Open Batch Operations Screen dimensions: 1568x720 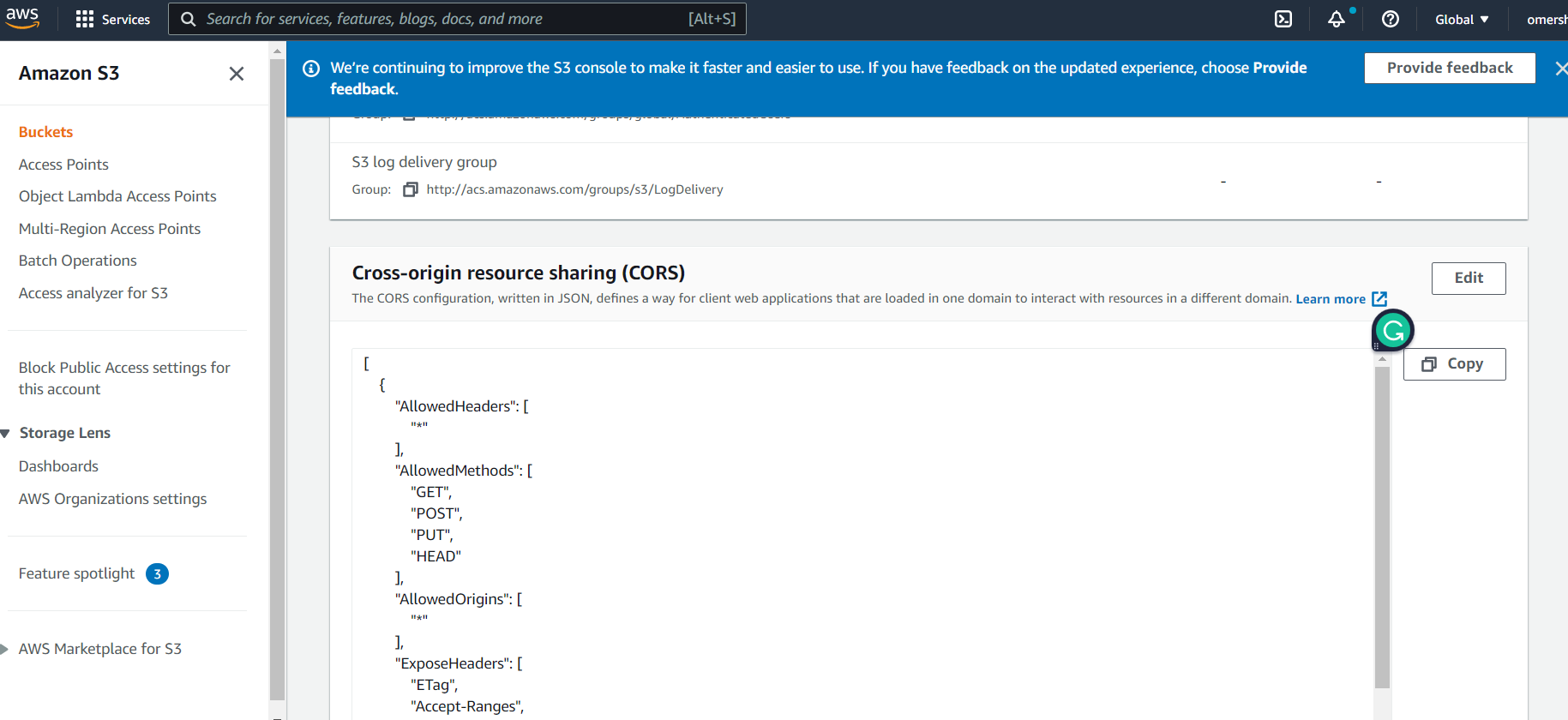(78, 261)
